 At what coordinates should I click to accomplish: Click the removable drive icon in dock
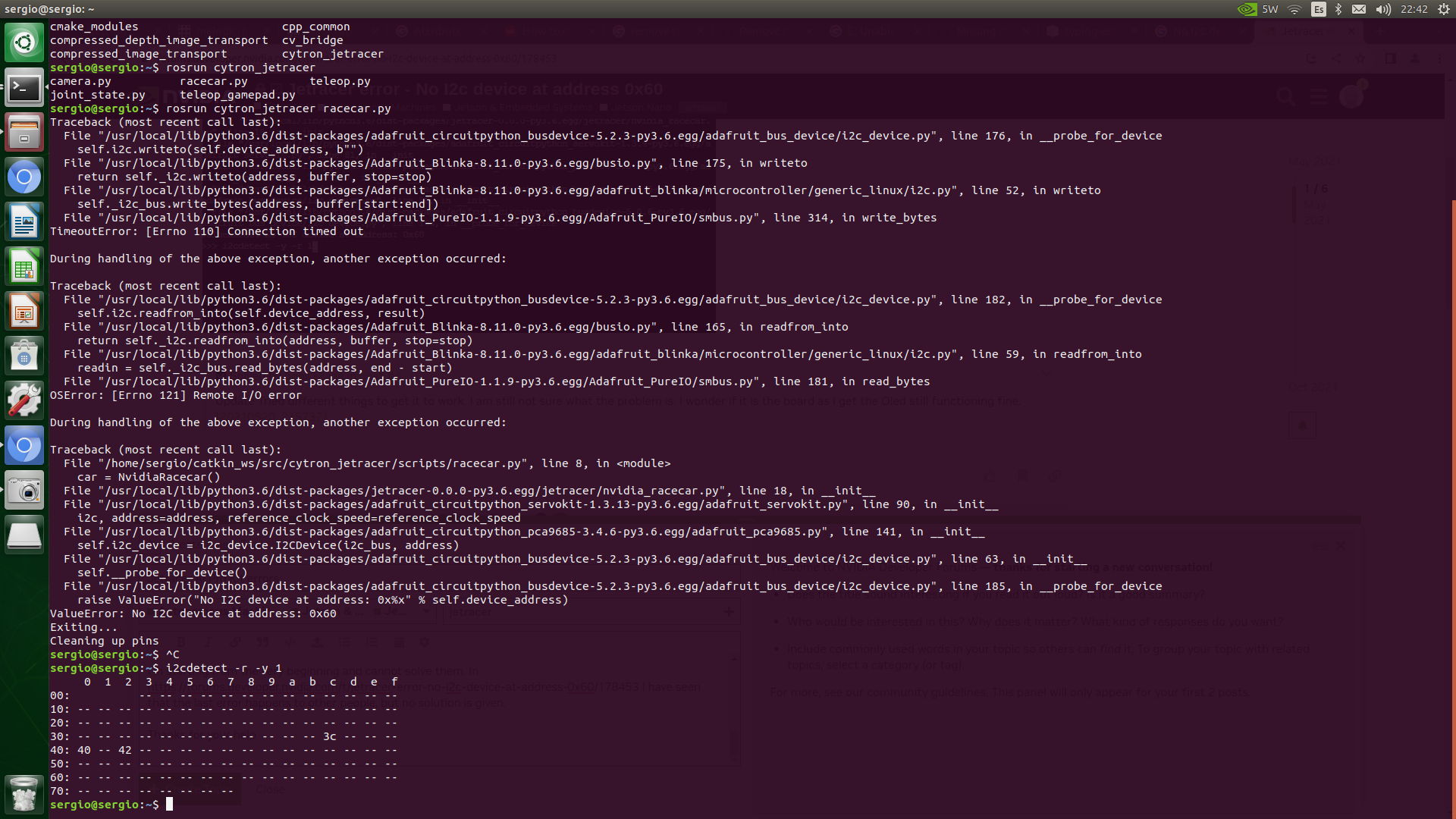pyautogui.click(x=24, y=535)
